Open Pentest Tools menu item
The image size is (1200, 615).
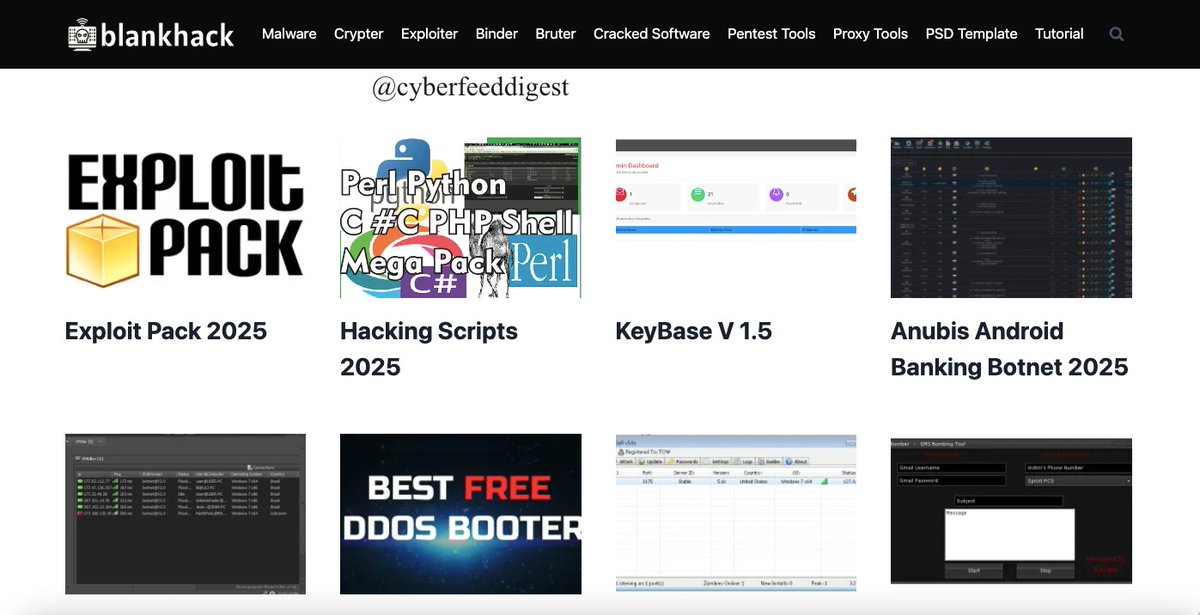[772, 34]
